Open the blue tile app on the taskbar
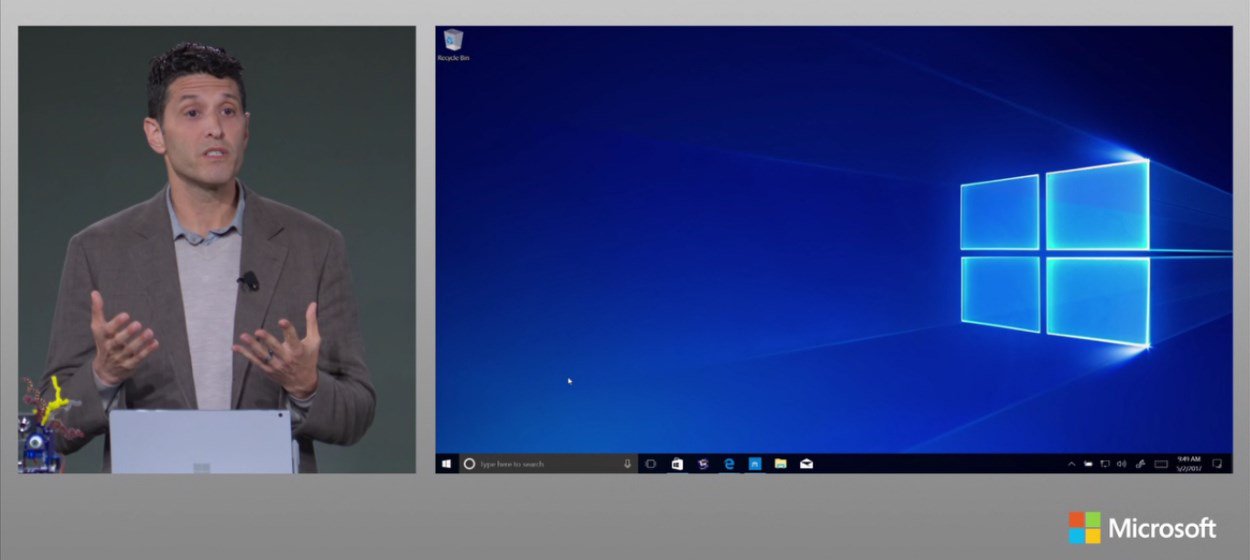 (x=755, y=464)
